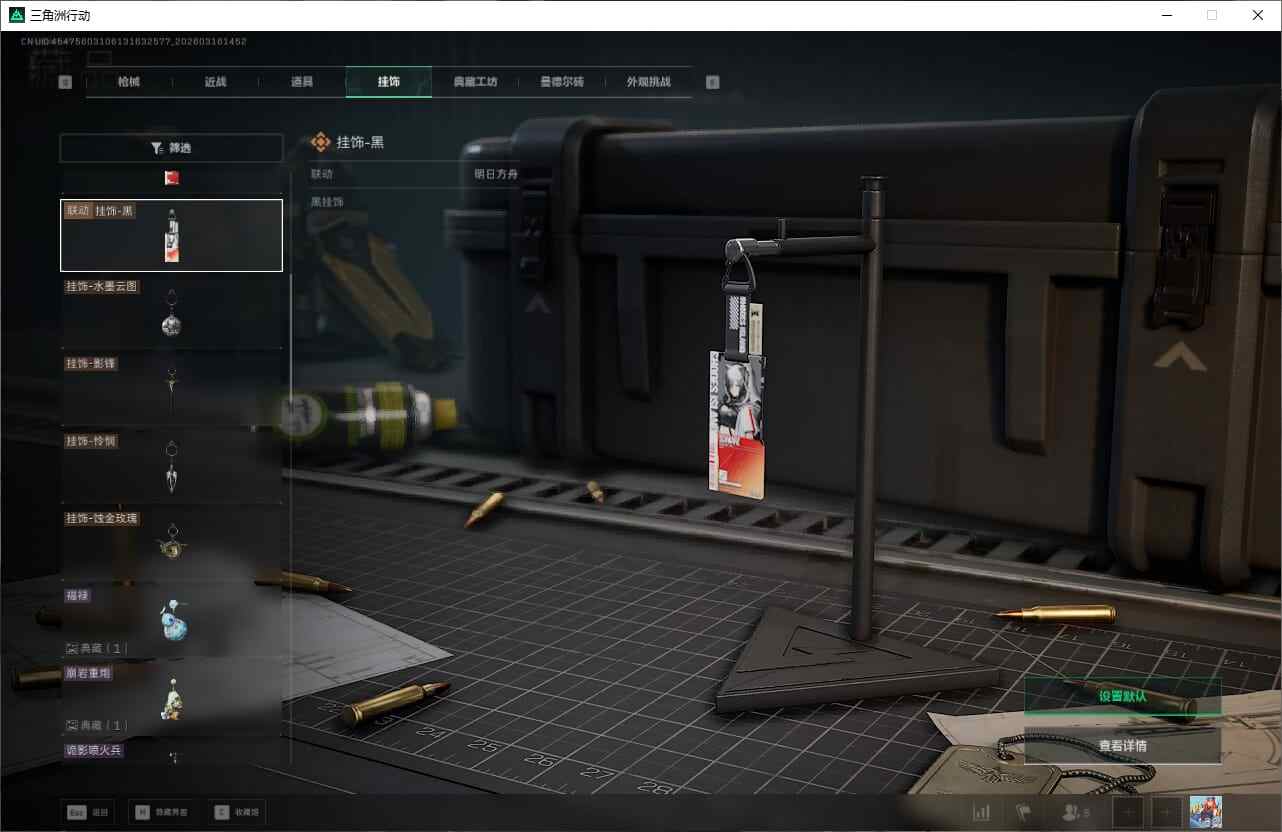Choose the 挂饰-影锋 charm
The image size is (1282, 832).
(x=171, y=388)
